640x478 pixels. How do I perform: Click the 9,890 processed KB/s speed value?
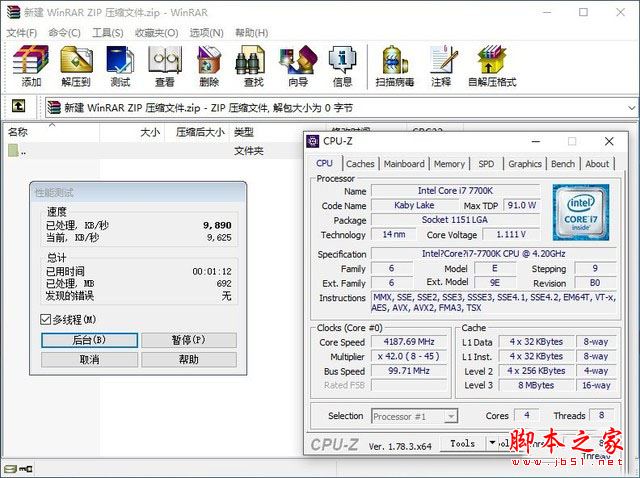pyautogui.click(x=217, y=225)
